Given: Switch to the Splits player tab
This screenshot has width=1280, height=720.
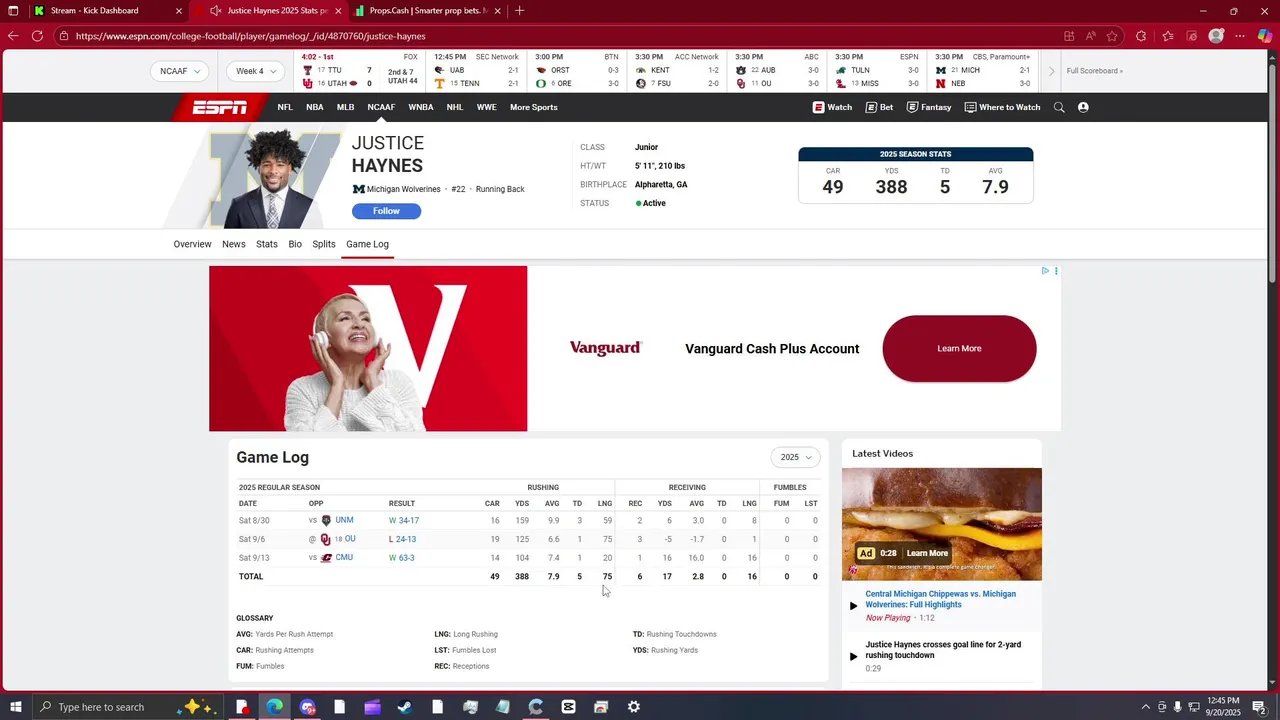Looking at the screenshot, I should coord(323,244).
